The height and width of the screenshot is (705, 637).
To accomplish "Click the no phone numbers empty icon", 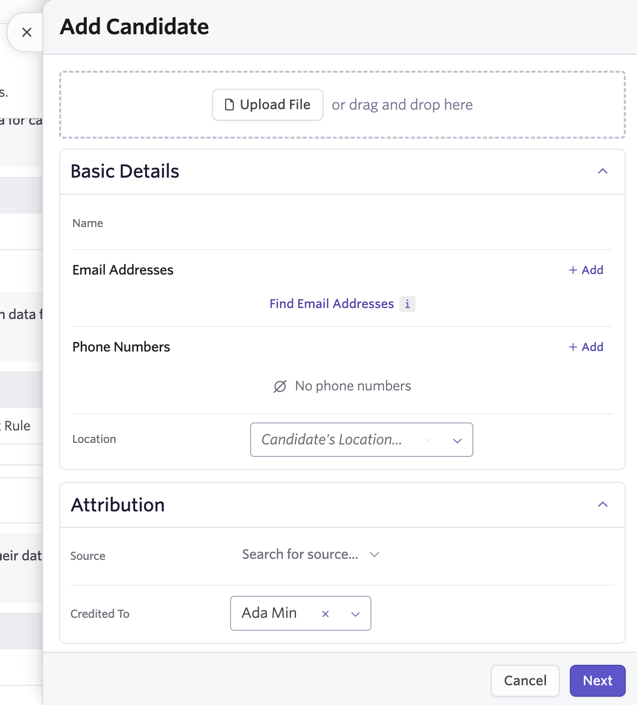I will point(280,386).
